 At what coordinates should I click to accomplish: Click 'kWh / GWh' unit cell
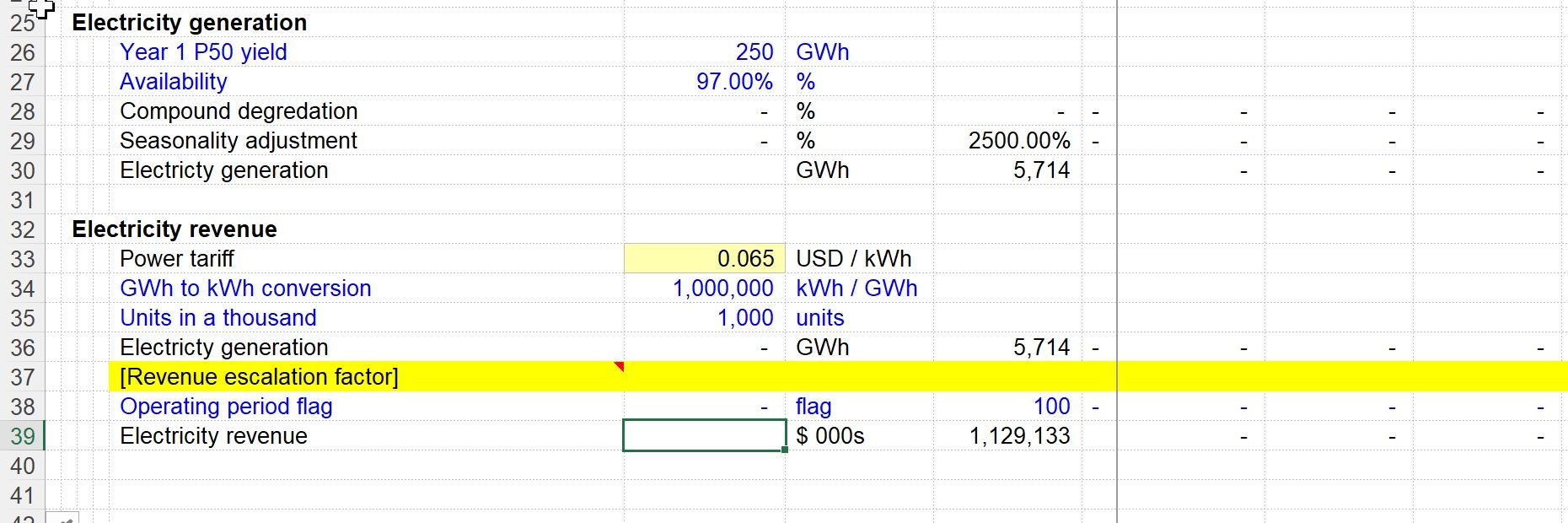(856, 288)
